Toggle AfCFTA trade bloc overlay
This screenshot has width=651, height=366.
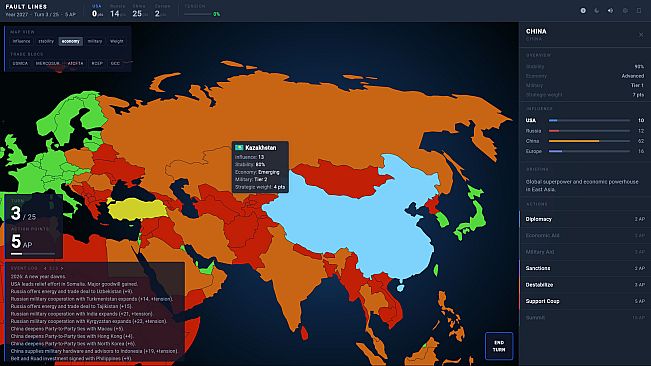(x=76, y=63)
